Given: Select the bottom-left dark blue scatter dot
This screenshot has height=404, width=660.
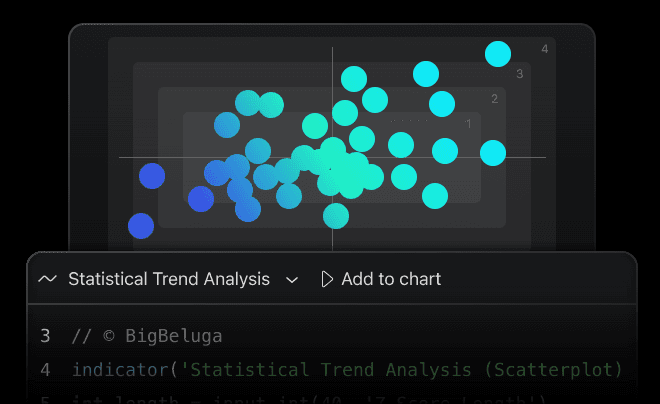Looking at the screenshot, I should point(141,226).
